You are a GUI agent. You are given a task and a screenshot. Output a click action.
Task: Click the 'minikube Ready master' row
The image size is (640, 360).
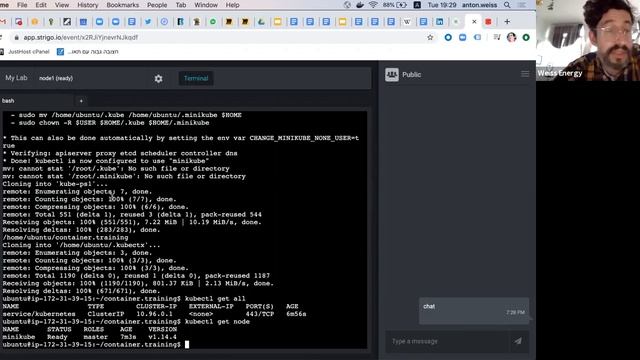tap(90, 337)
